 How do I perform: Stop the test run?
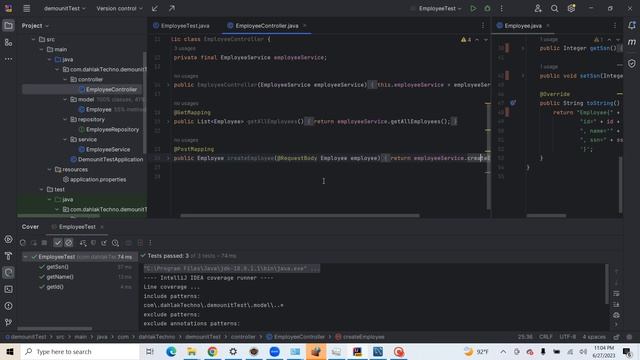click(44, 243)
